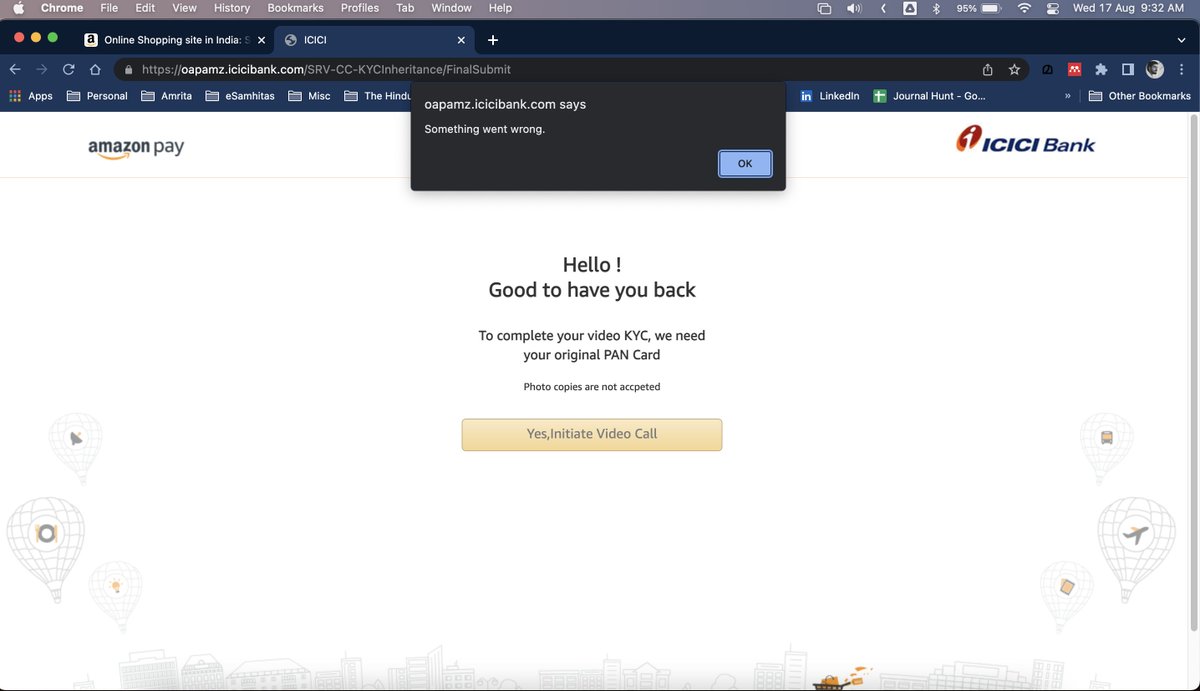Click the ICICI Bank logo
Viewport: 1200px width, 691px height.
tap(1025, 141)
